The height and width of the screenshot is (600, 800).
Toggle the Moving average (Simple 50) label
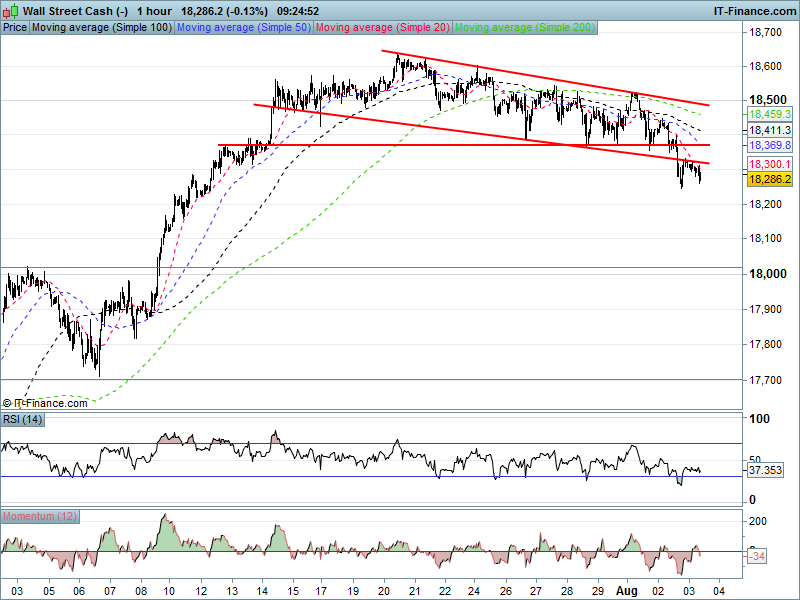[244, 28]
